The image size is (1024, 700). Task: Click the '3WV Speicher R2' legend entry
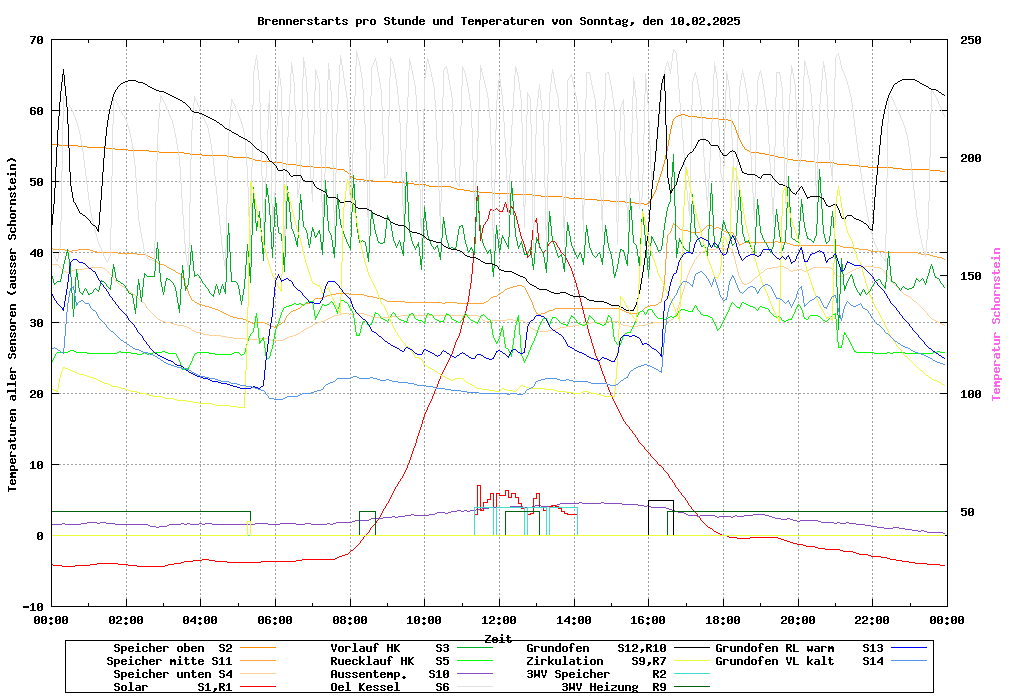[x=595, y=674]
